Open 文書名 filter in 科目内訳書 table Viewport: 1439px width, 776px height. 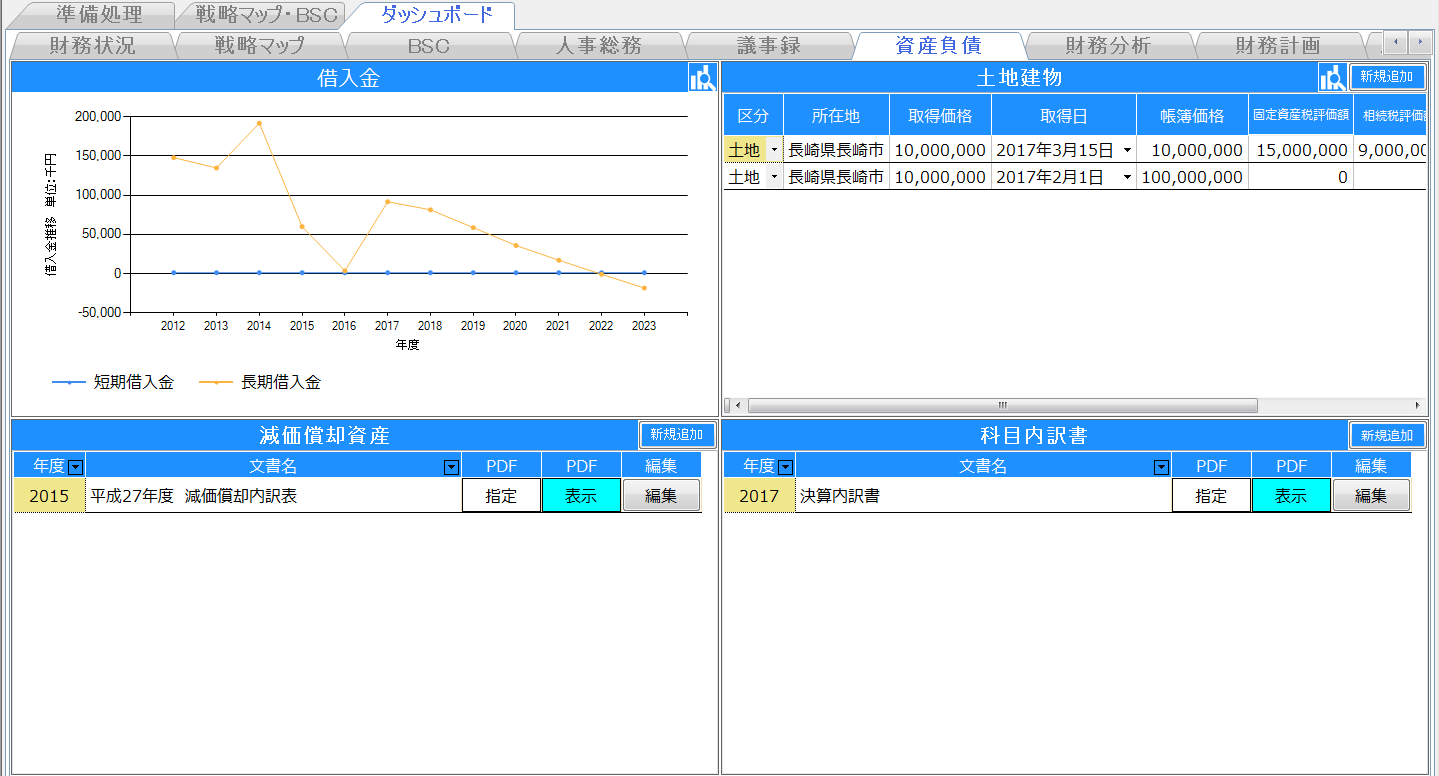(x=1160, y=467)
